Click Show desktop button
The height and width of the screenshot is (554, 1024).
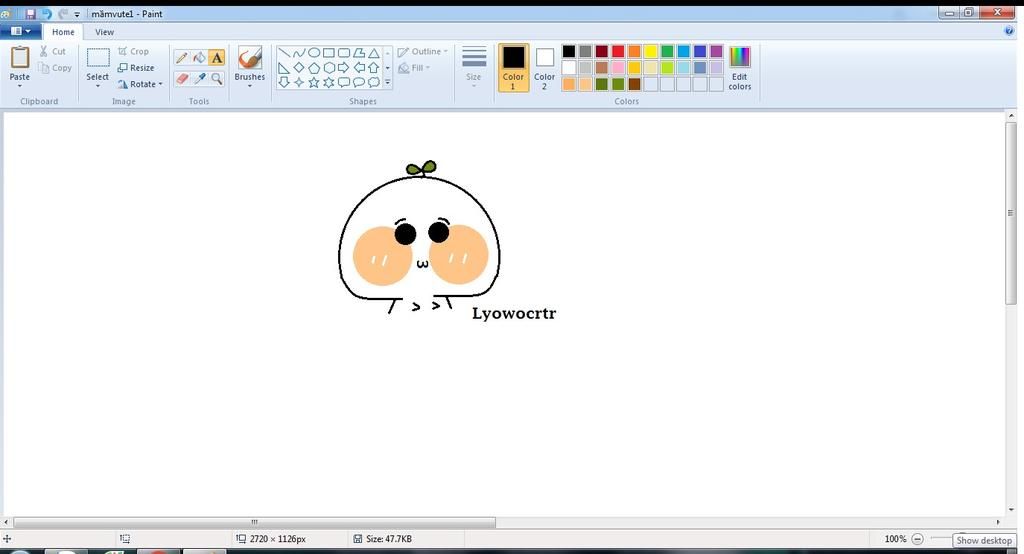click(x=984, y=540)
